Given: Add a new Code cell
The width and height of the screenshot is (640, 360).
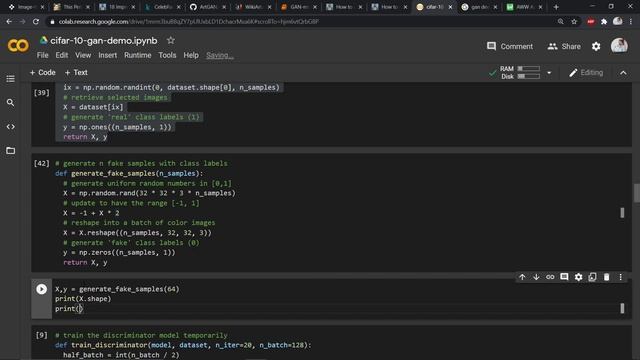Looking at the screenshot, I should pyautogui.click(x=42, y=72).
